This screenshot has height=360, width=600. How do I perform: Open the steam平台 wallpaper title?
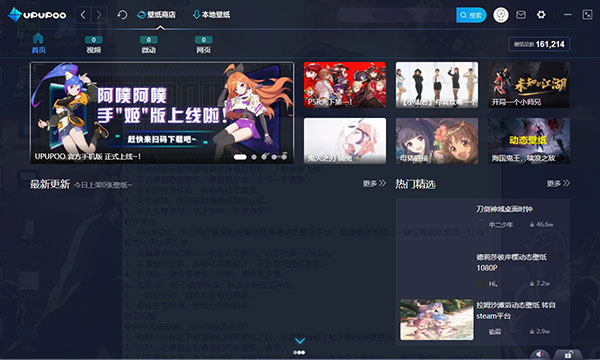(515, 310)
